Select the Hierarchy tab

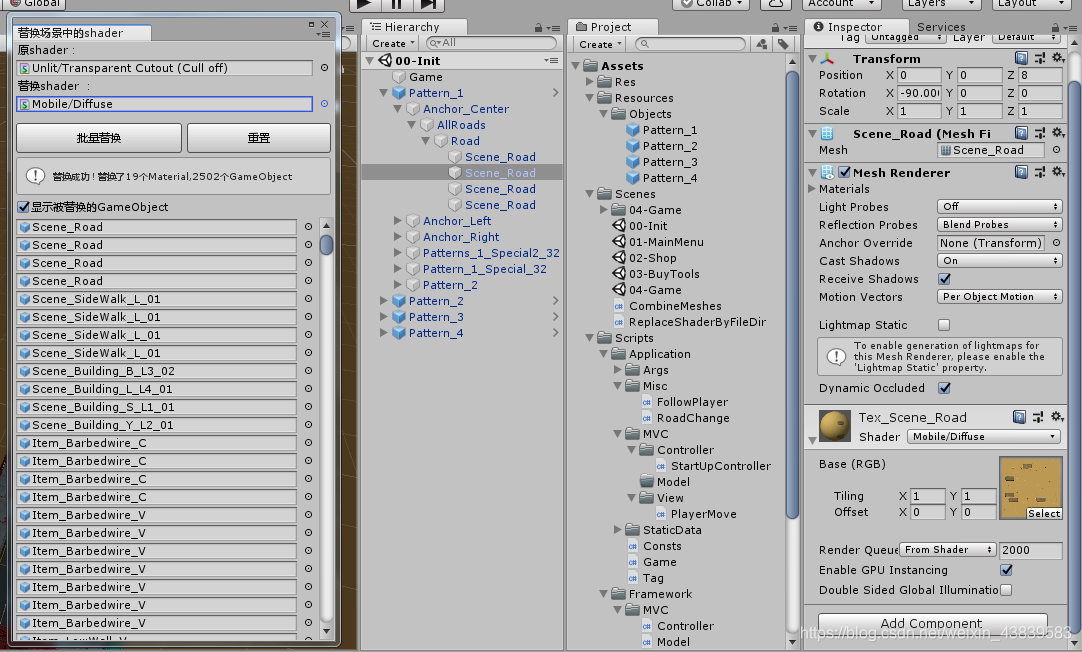[x=412, y=27]
